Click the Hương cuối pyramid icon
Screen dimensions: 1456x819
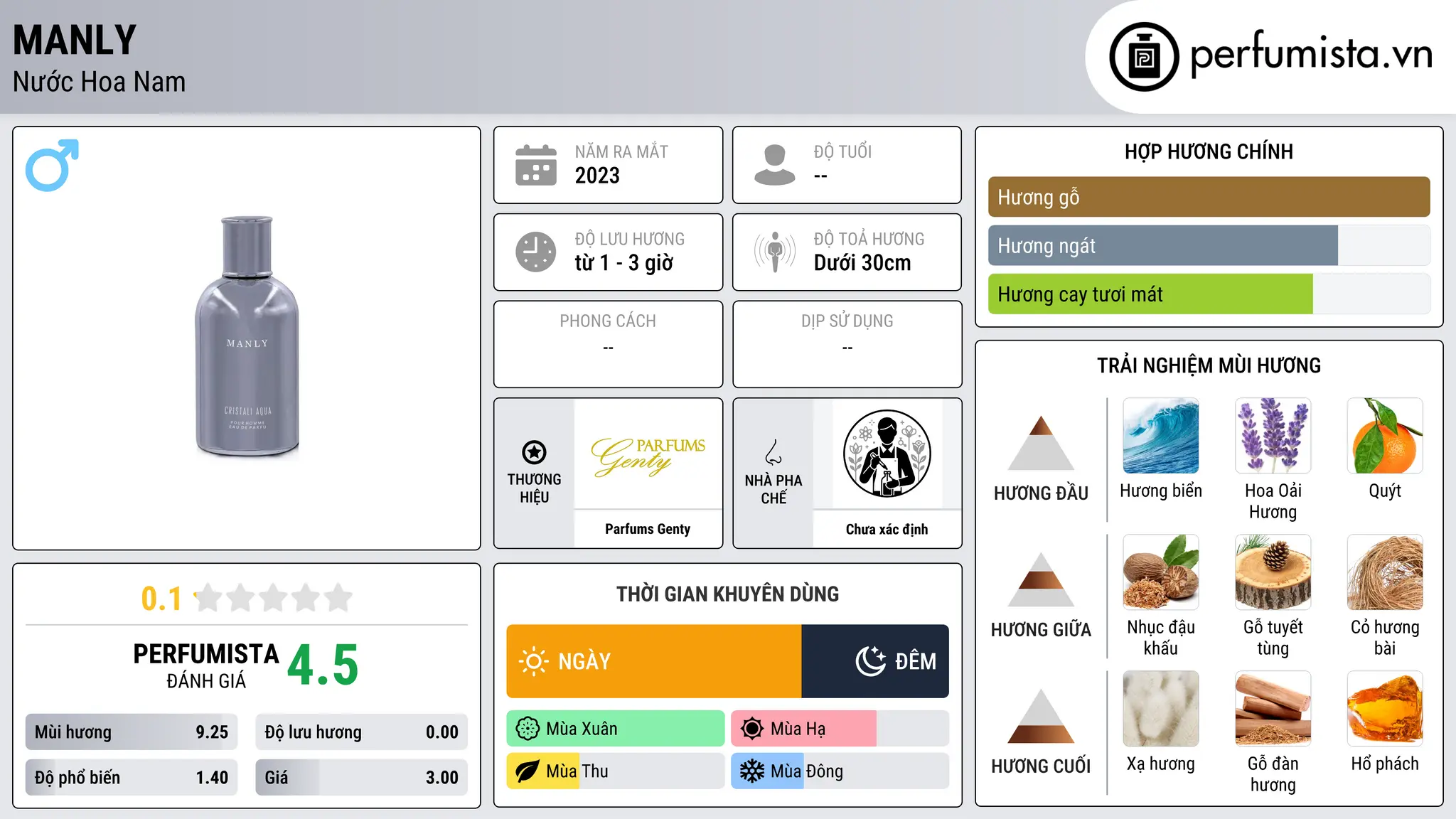click(1041, 715)
